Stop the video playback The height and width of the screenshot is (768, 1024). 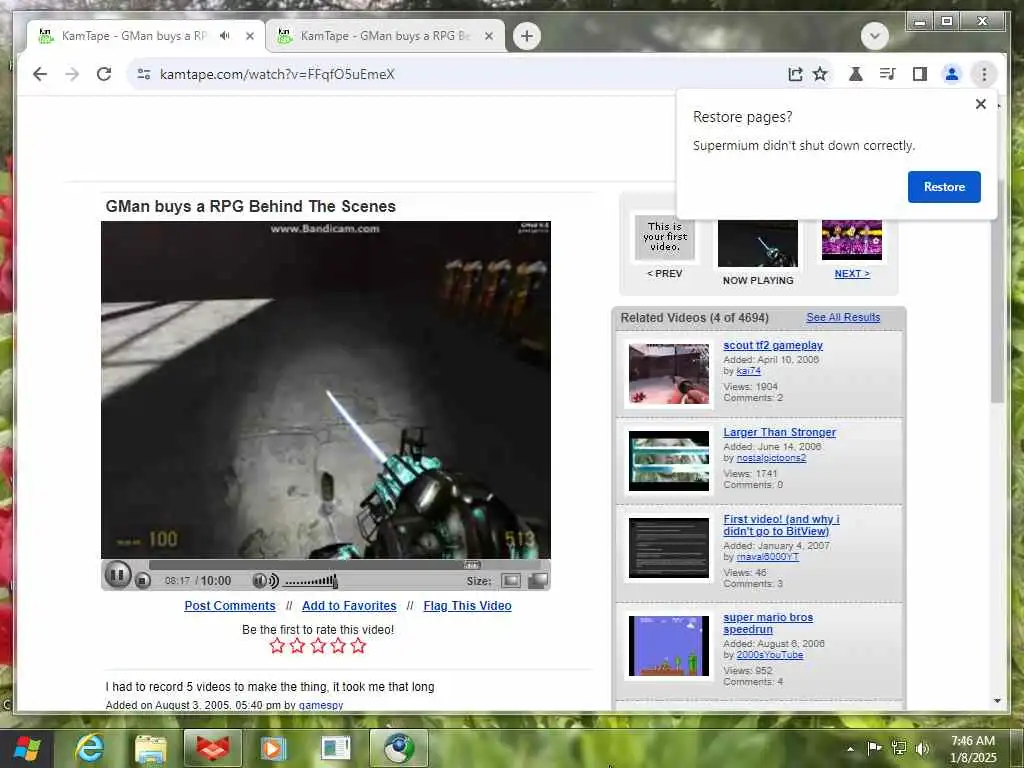click(142, 580)
